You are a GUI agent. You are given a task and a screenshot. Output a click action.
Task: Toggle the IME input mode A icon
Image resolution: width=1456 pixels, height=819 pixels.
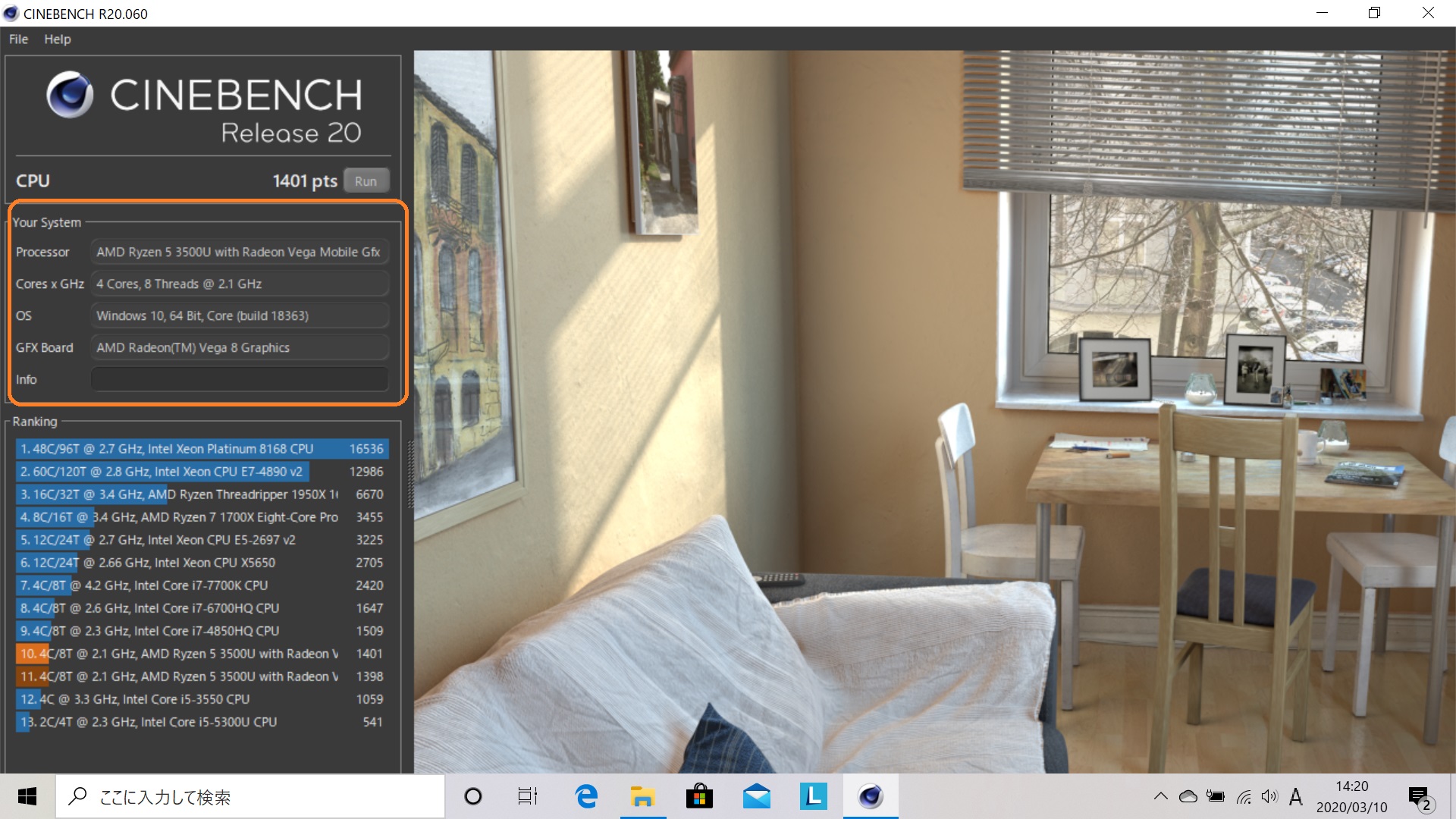(1296, 796)
